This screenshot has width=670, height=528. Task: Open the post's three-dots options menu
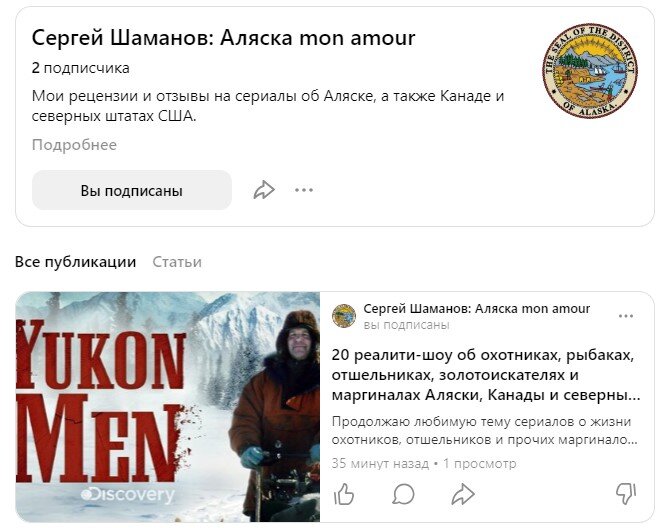626,316
